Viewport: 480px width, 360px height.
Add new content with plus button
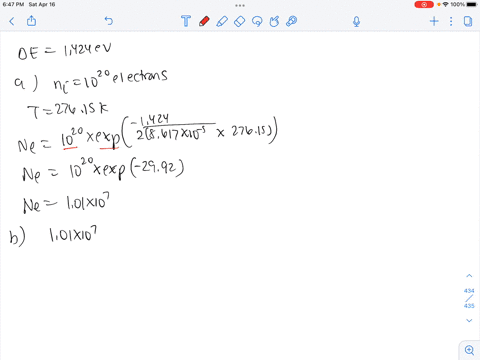(x=434, y=21)
